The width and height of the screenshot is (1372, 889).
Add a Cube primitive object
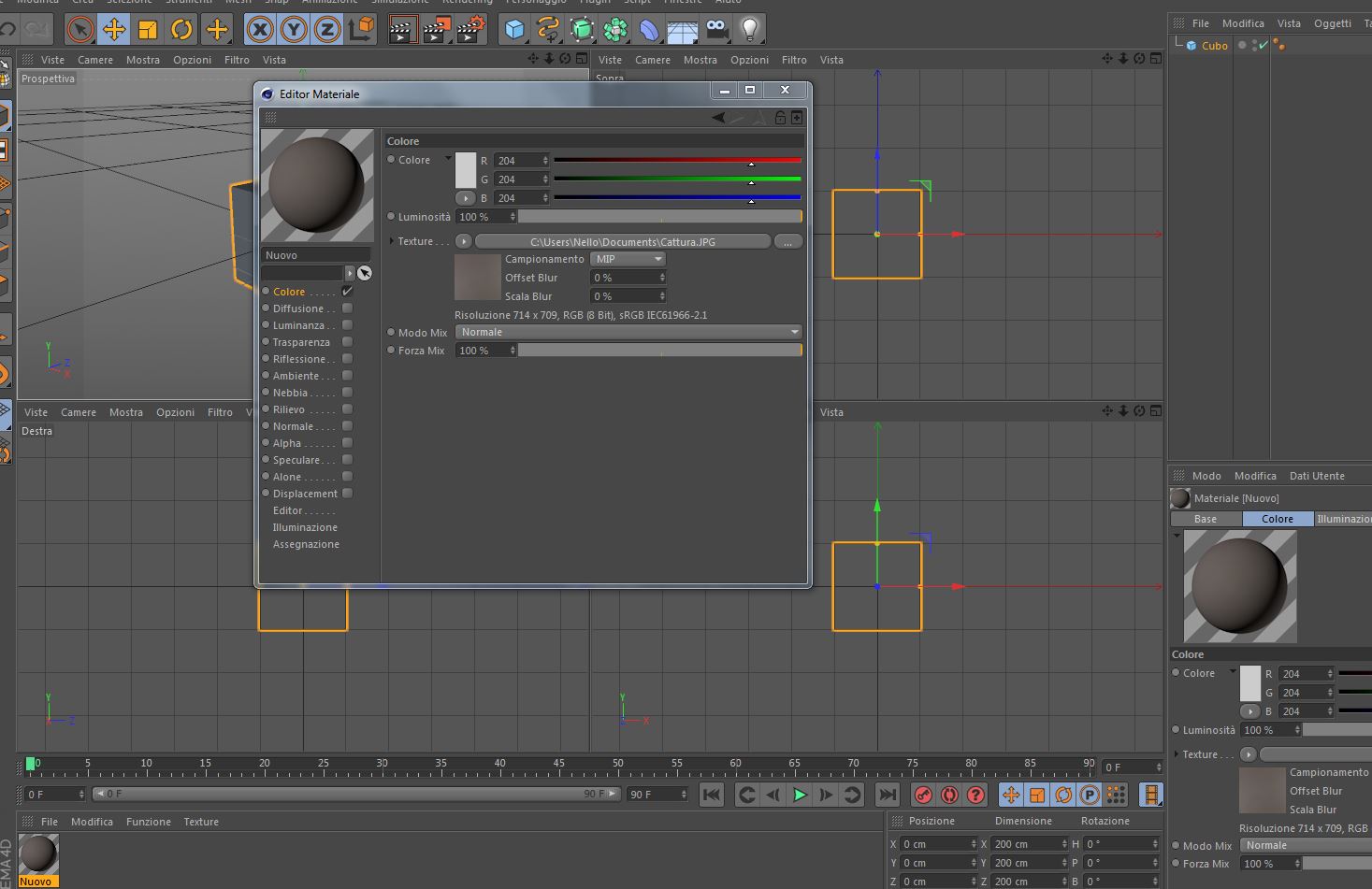click(514, 30)
